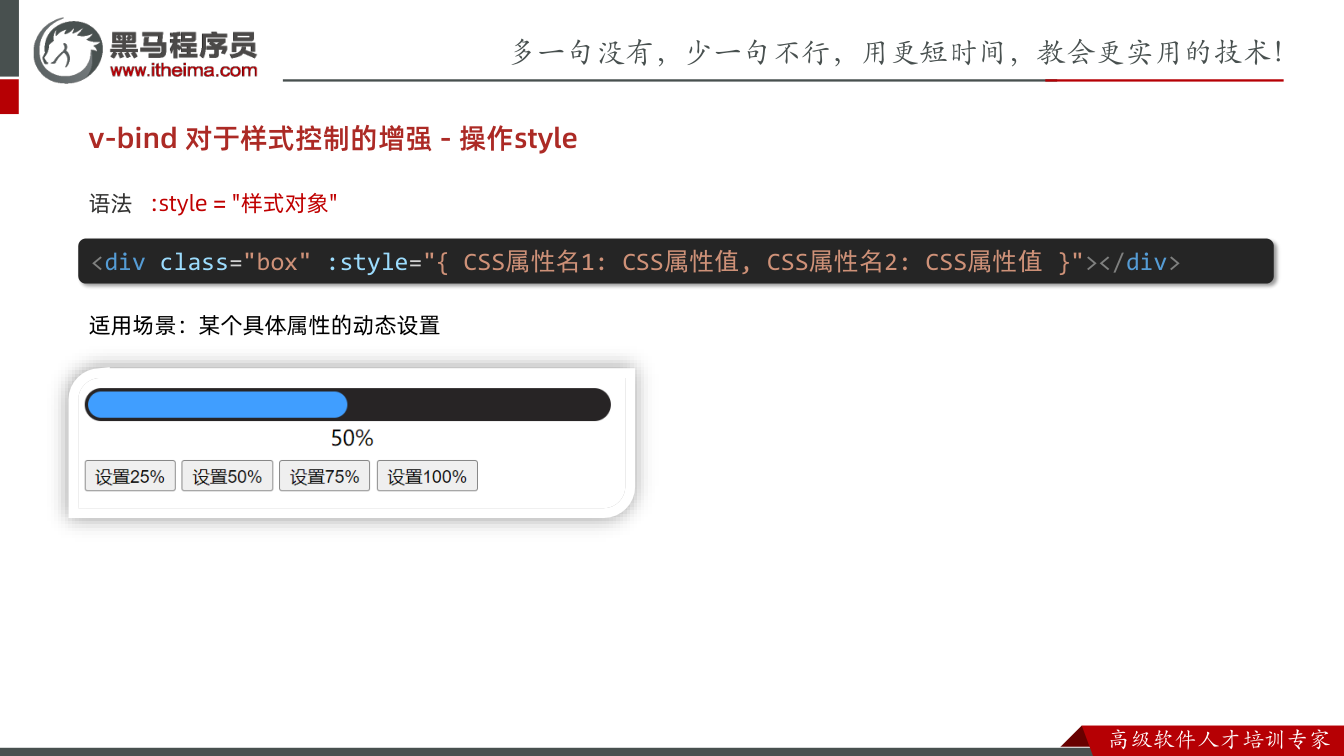
Task: Click the dark code block with :style example
Action: (676, 262)
